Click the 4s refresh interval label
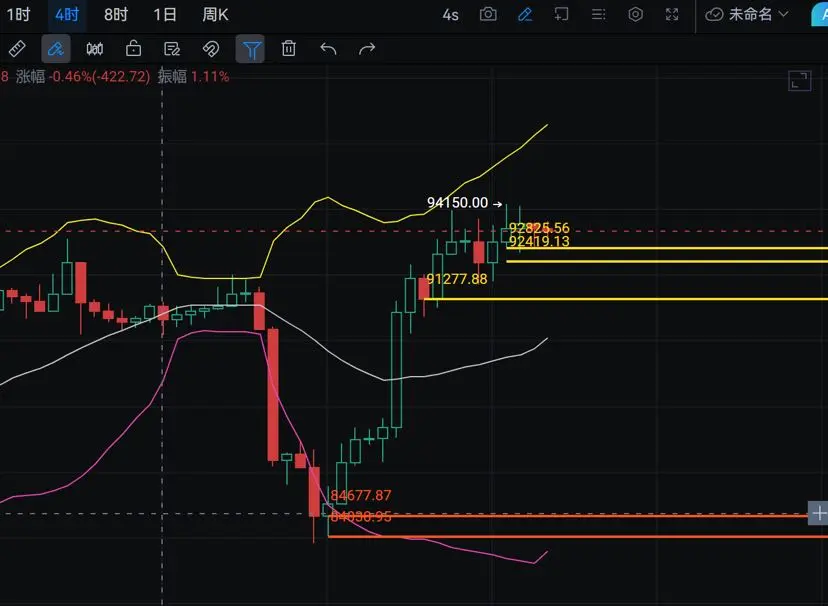The height and width of the screenshot is (606, 828). click(x=450, y=15)
